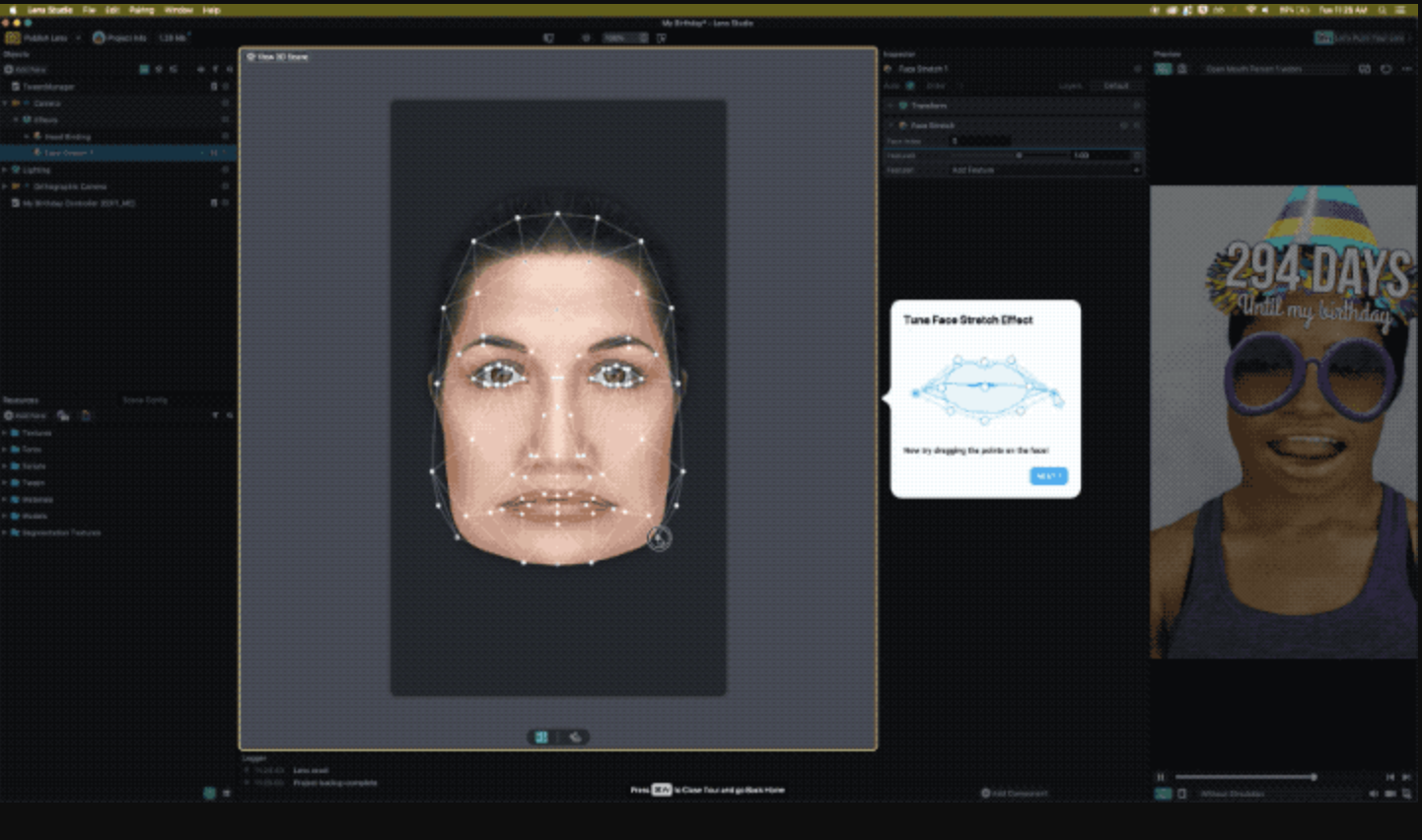Screen dimensions: 1422x840
Task: Open the Pairing menu
Action: tap(142, 10)
